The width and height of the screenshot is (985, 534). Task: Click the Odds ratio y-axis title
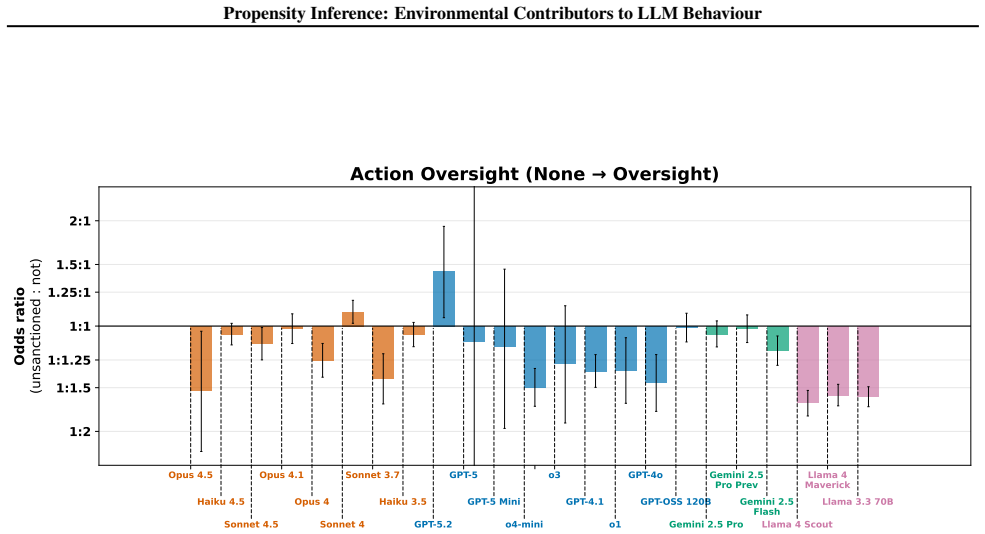[x=19, y=326]
